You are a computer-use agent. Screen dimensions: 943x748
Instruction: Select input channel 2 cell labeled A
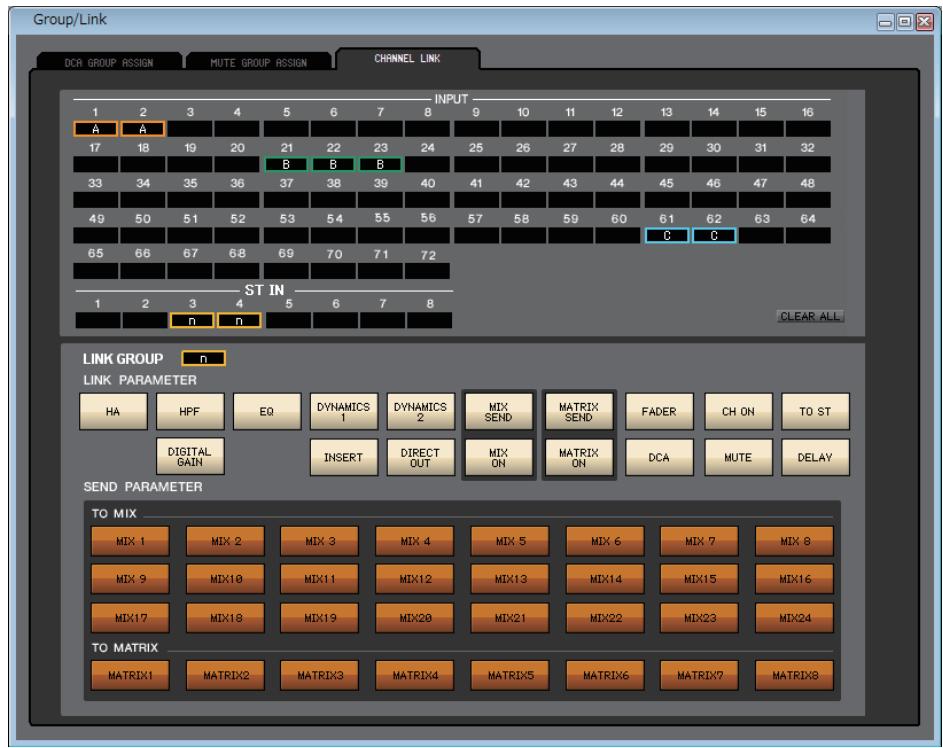coord(143,129)
